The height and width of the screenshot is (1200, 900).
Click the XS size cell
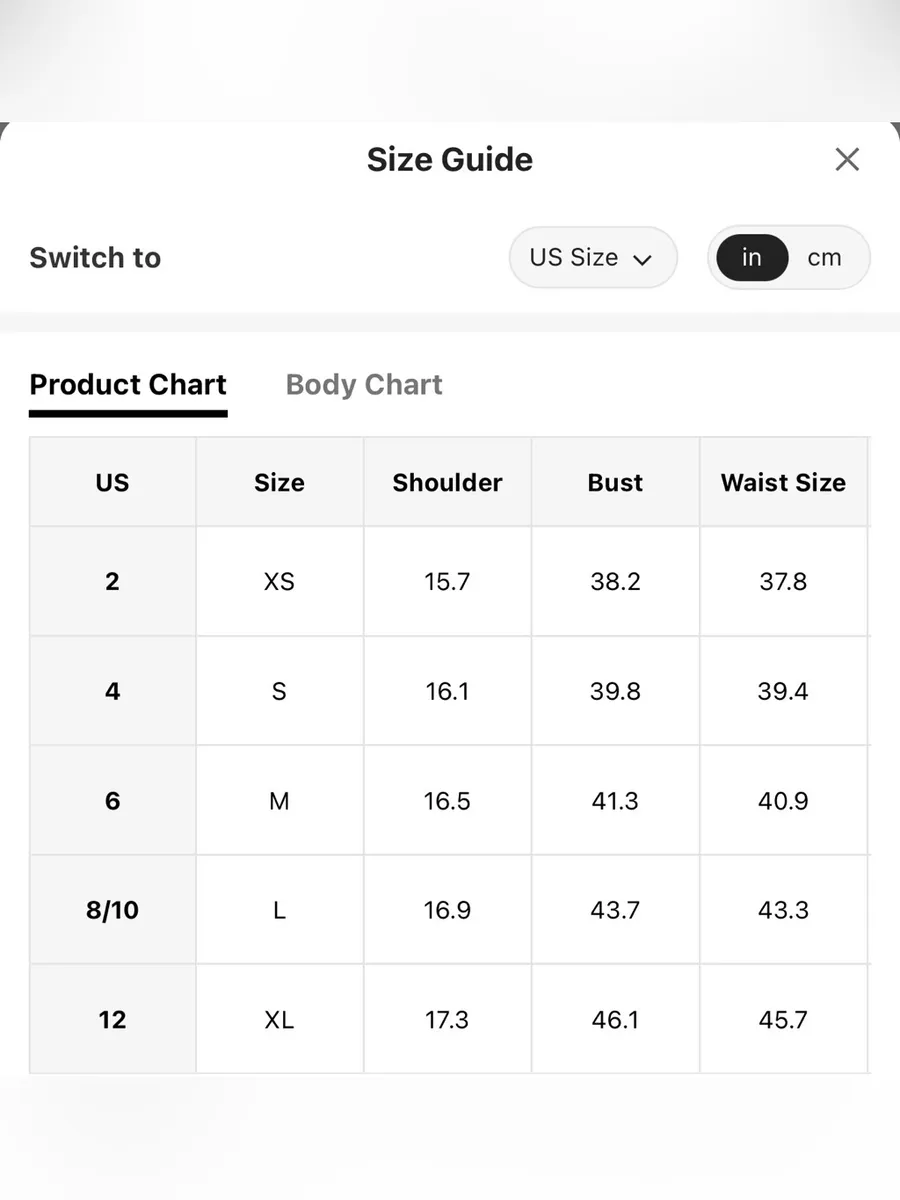point(279,581)
